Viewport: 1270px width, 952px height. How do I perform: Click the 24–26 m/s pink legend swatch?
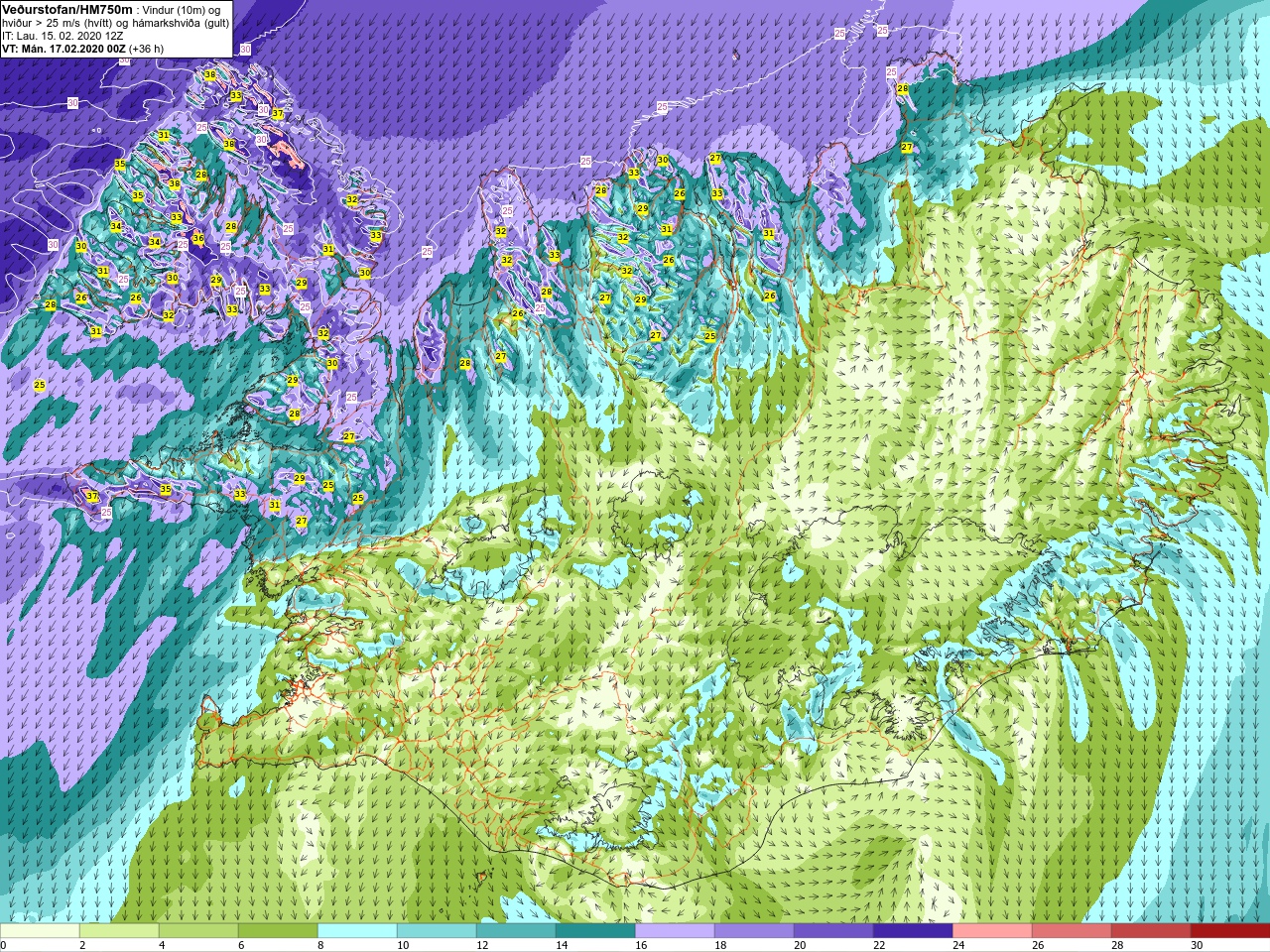point(992,931)
